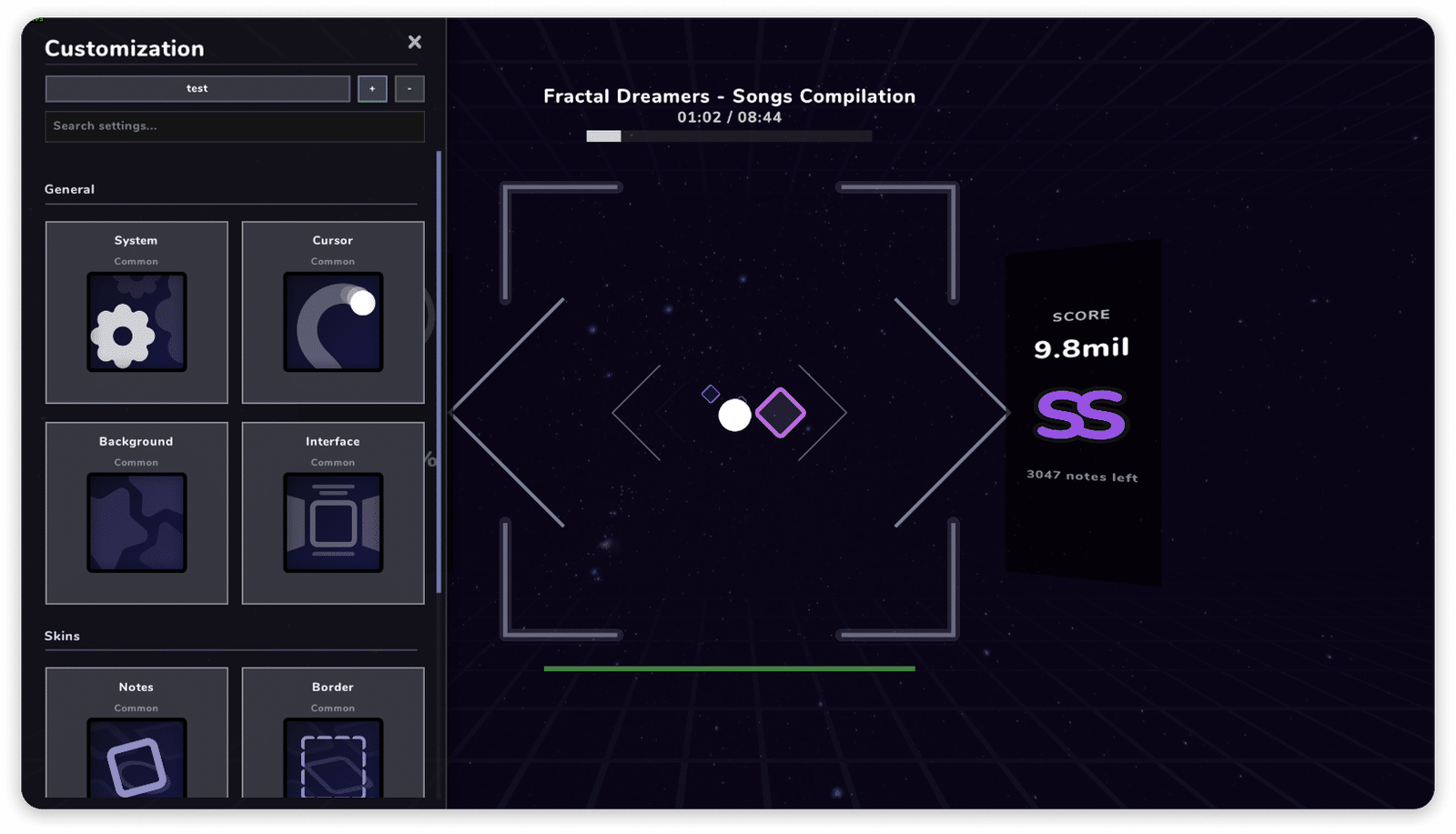Remove profile with the minus button
Screen dimensions: 1456x834
409,88
